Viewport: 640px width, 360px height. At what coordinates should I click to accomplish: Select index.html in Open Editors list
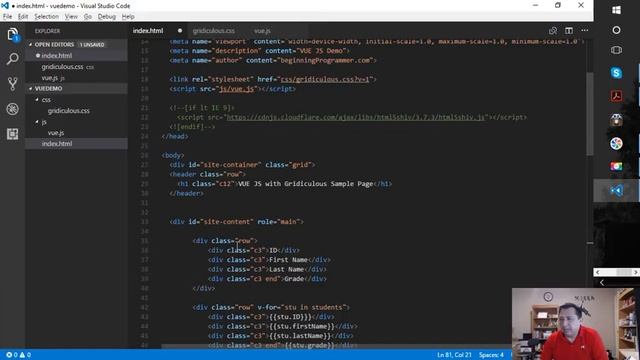57,56
